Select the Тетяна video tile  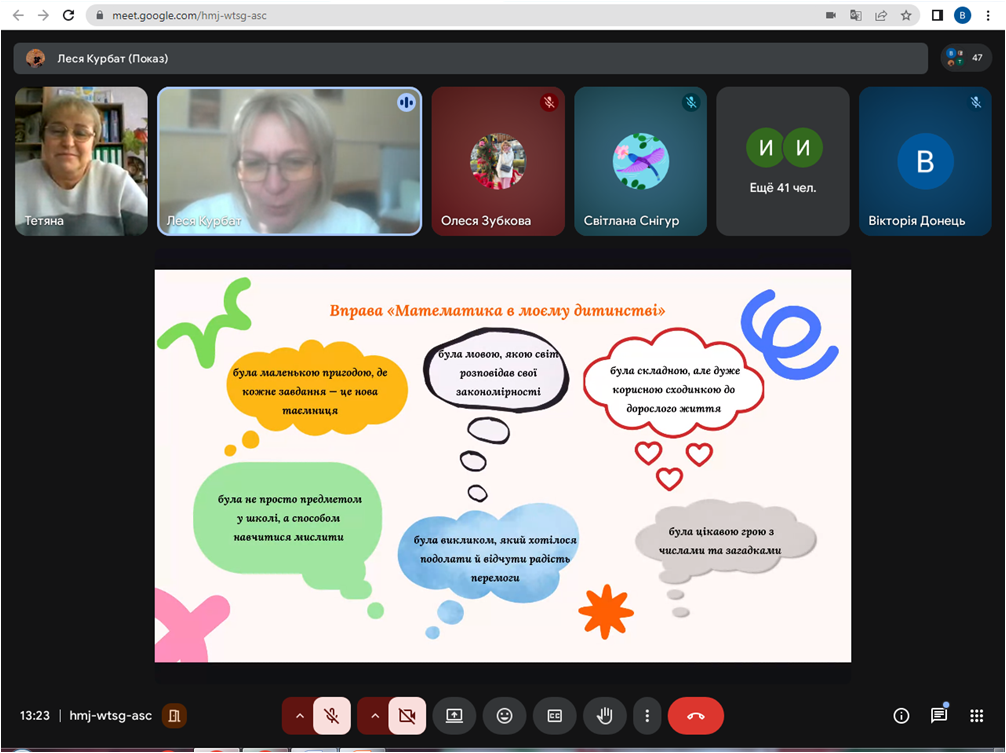81,161
